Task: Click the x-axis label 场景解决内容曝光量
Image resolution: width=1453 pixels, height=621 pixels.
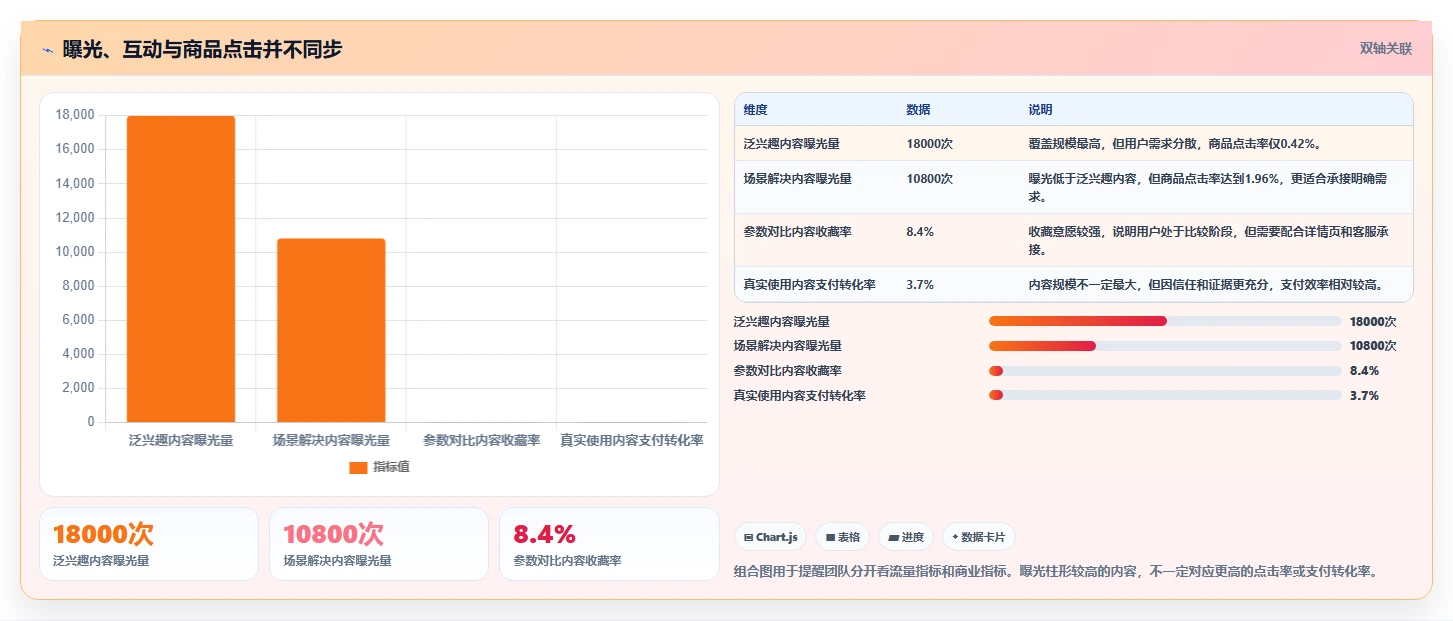Action: pos(331,440)
